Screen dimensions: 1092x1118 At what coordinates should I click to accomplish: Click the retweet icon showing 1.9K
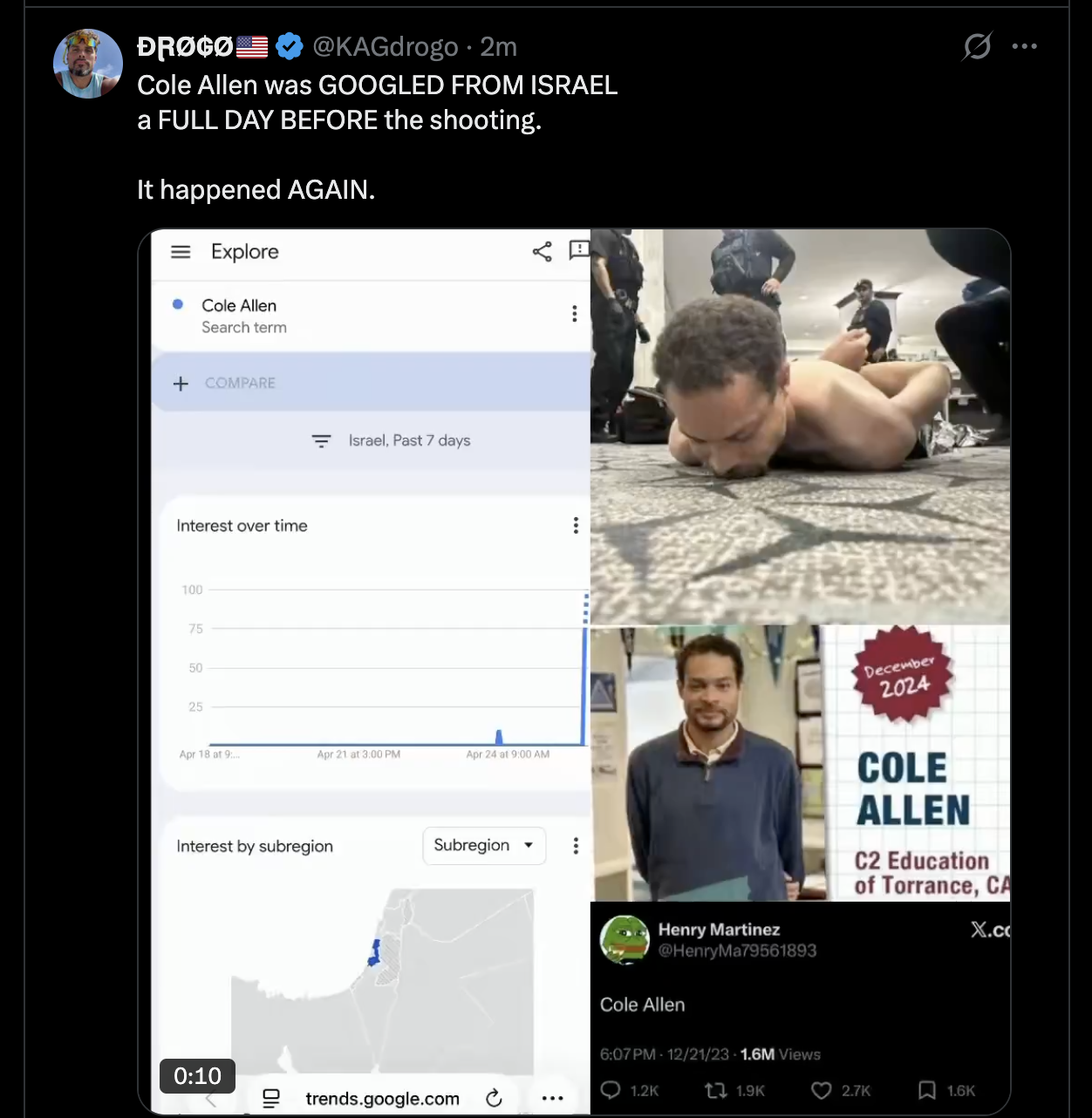(x=716, y=1090)
